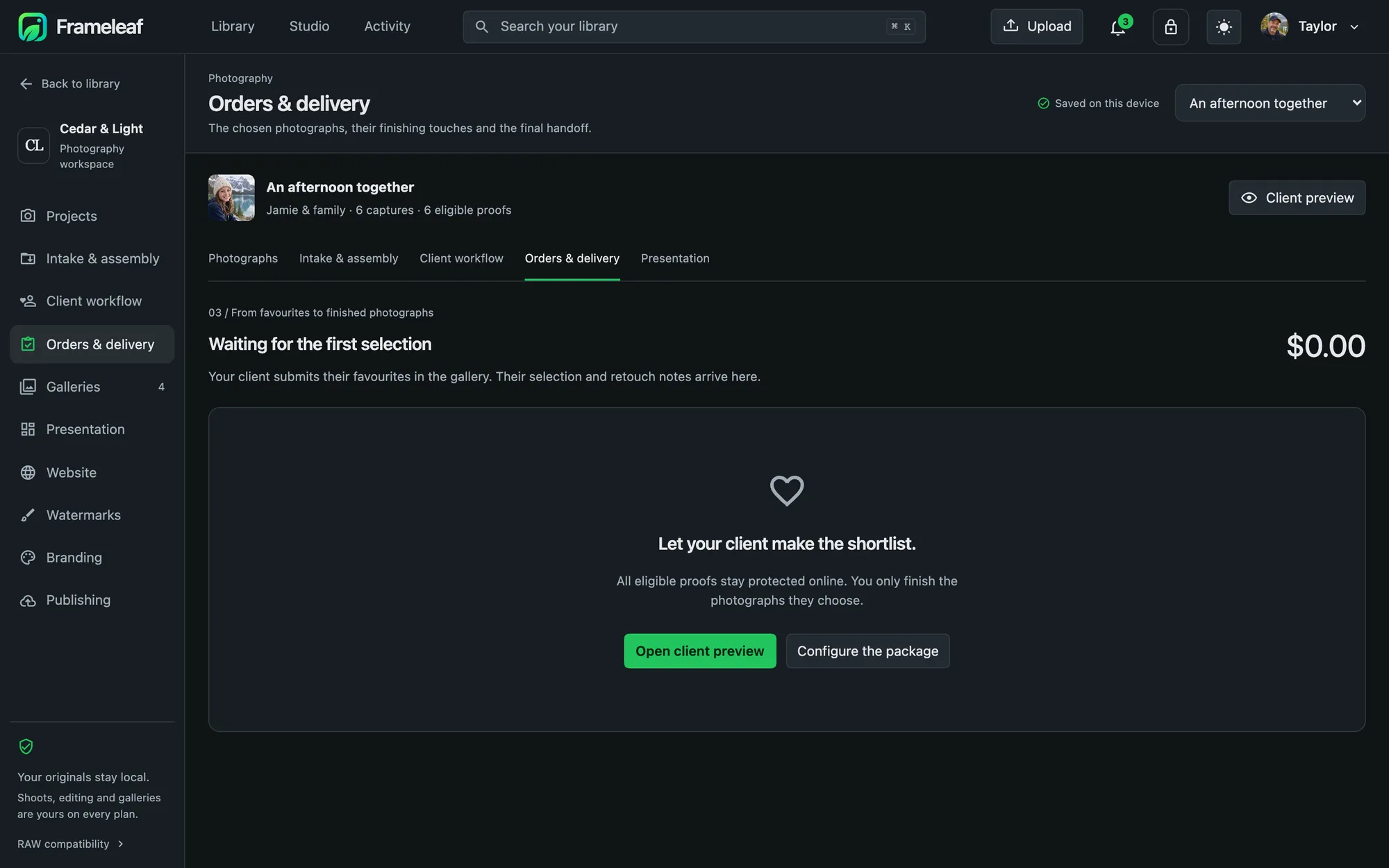Viewport: 1389px width, 868px height.
Task: Click the Projects camera icon
Action: (x=28, y=216)
